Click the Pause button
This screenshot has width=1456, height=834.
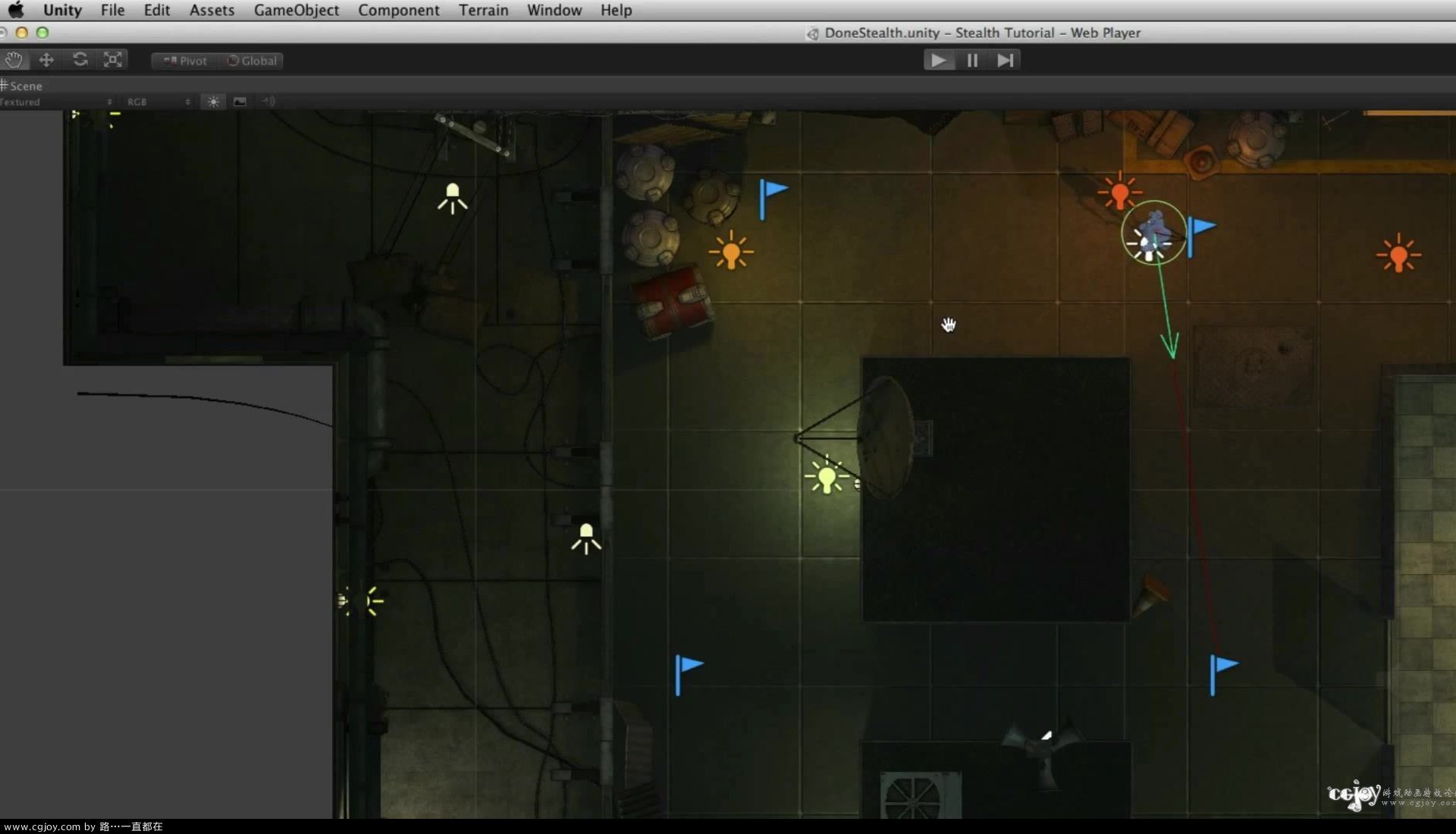972,60
